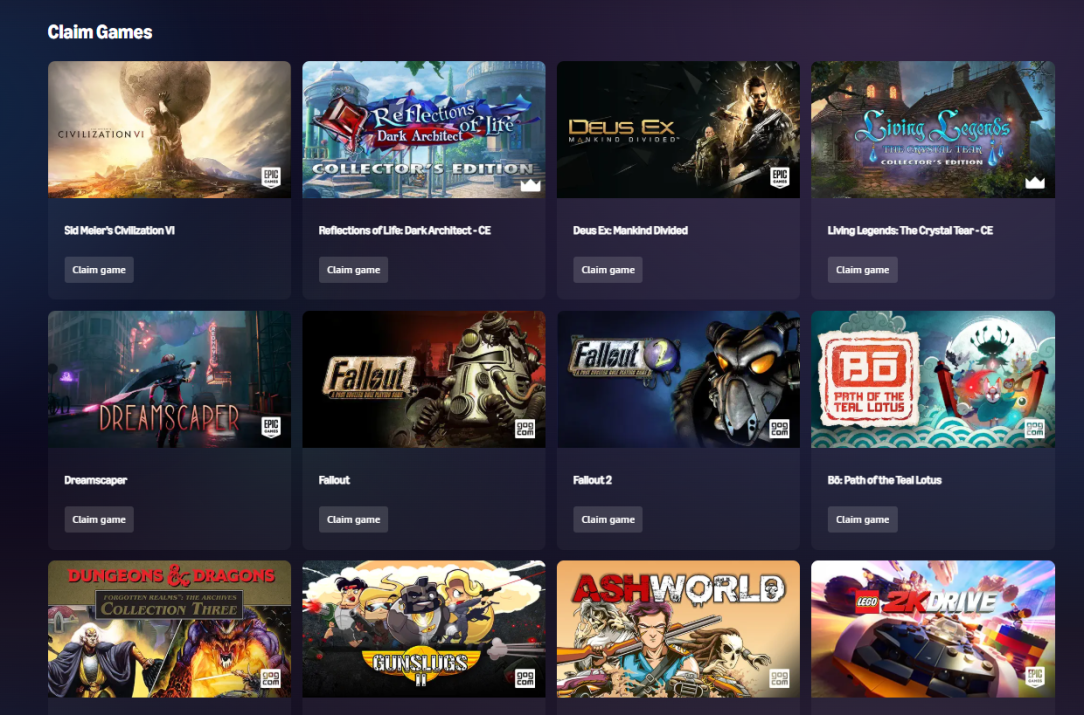The image size is (1084, 715).
Task: Select title Bō: Path of the Teal Lotus
Action: [x=884, y=480]
